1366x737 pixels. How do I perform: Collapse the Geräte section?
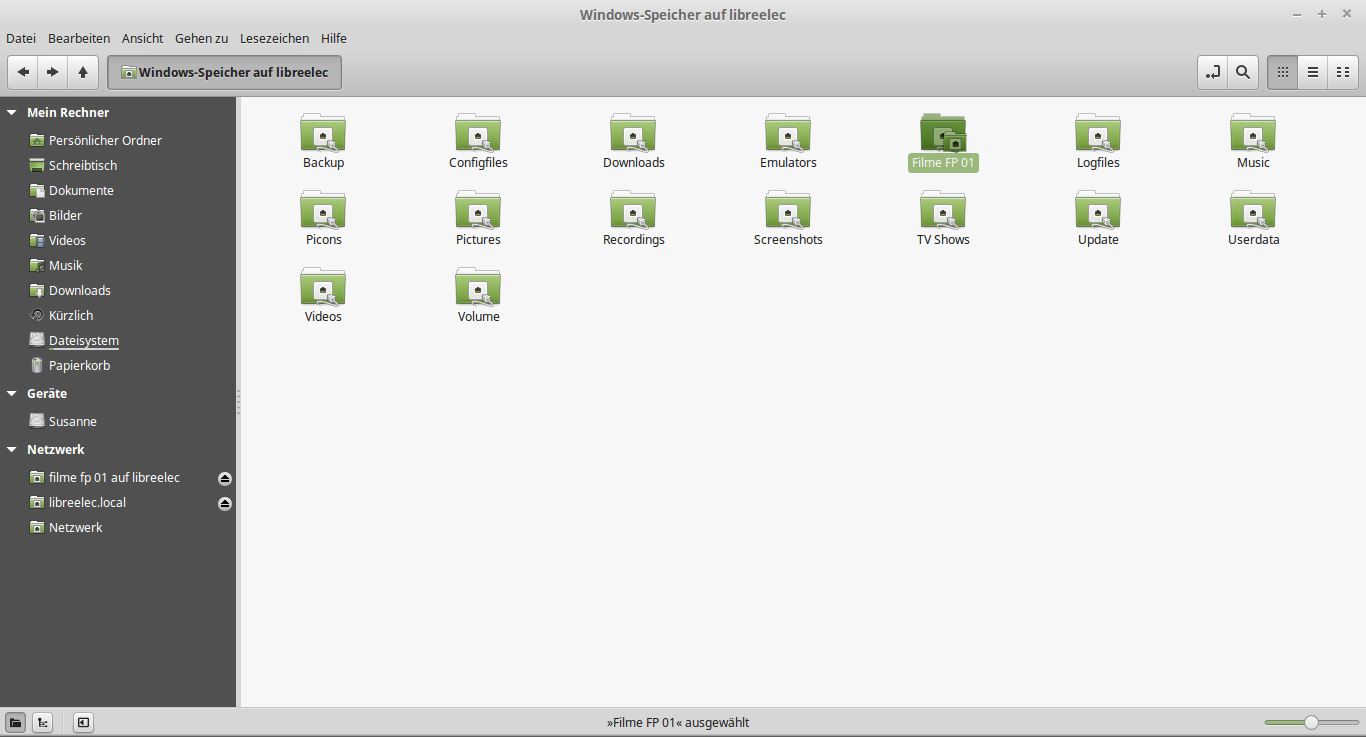[12, 394]
